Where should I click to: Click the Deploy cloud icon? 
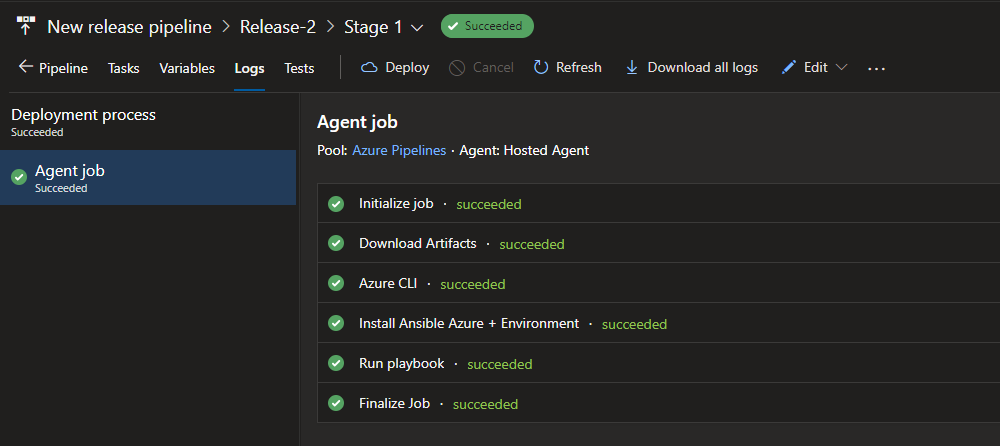coord(369,68)
